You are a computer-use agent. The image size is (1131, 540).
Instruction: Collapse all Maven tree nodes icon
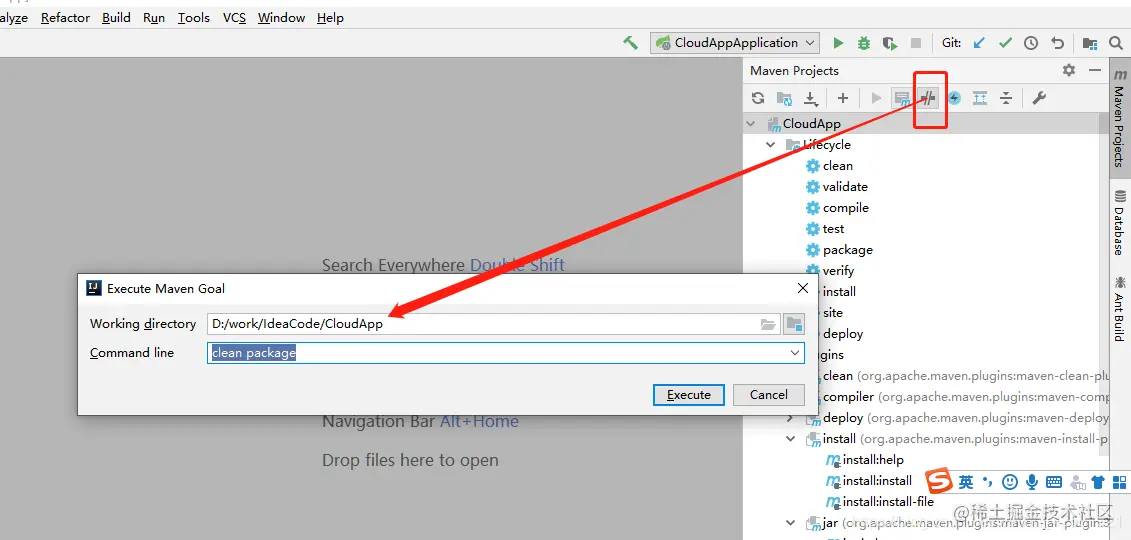[x=1006, y=98]
